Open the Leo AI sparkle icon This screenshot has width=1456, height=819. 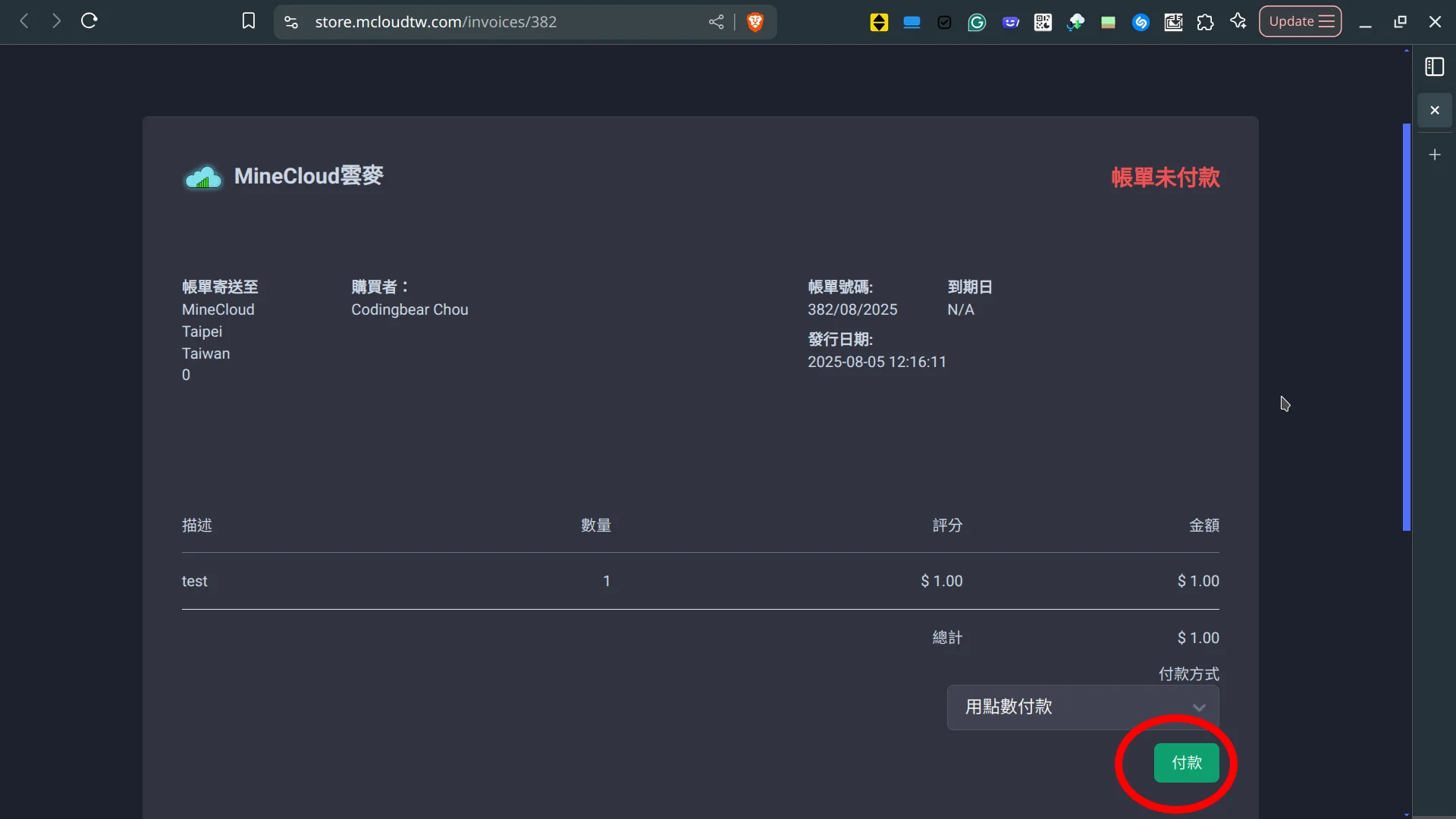click(1238, 21)
